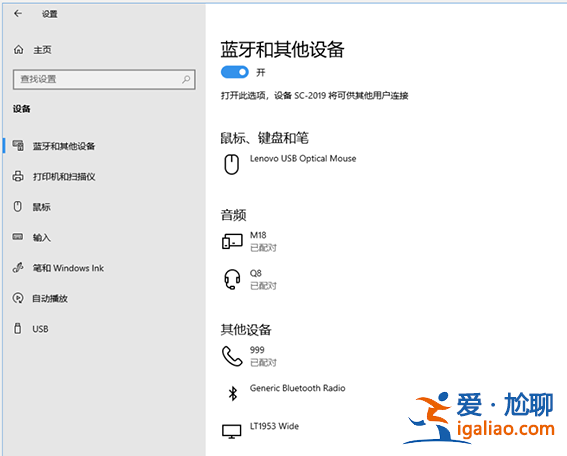The image size is (567, 456).
Task: Open 输入 sidebar page
Action: click(x=42, y=237)
